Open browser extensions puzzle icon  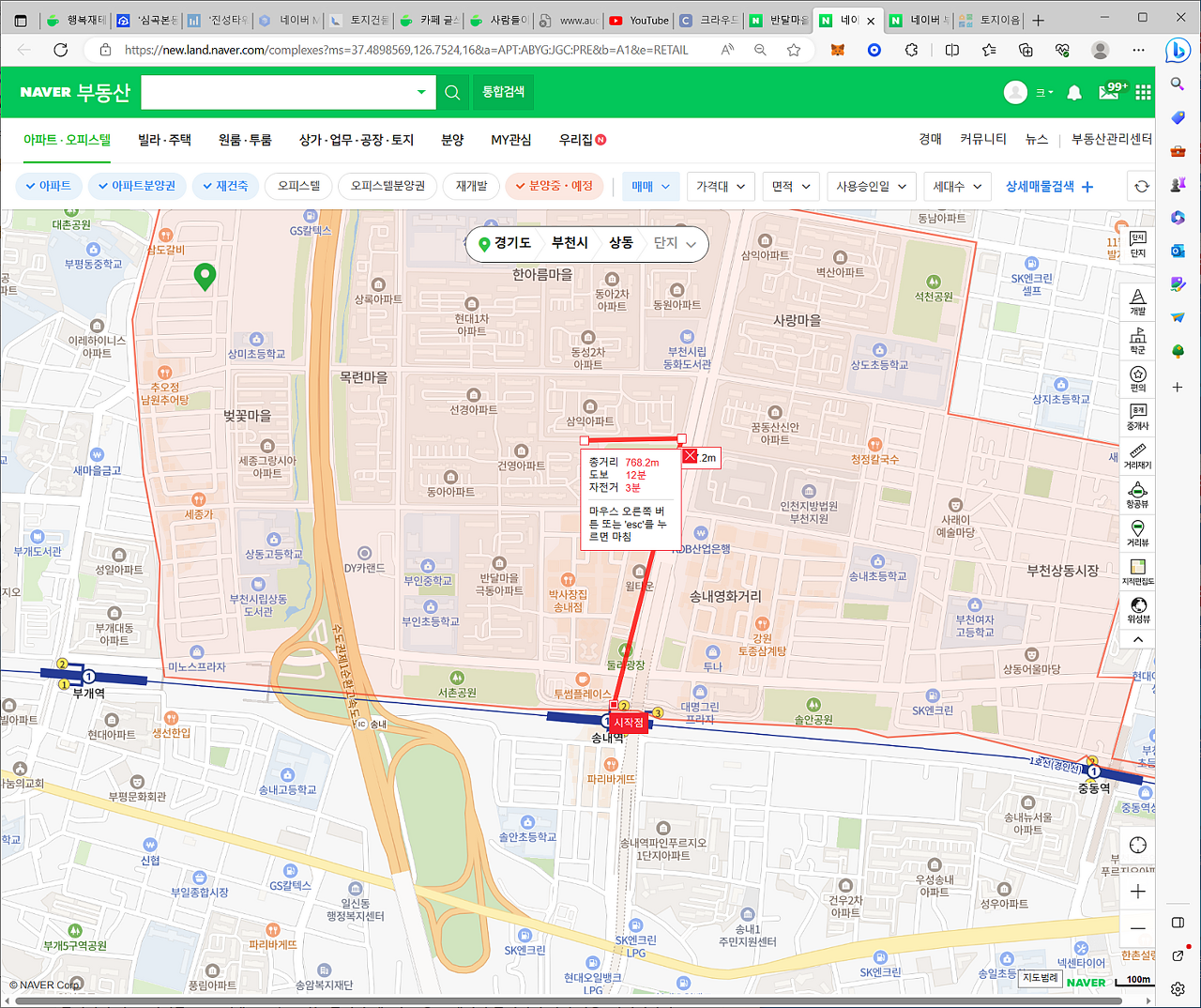tap(911, 50)
